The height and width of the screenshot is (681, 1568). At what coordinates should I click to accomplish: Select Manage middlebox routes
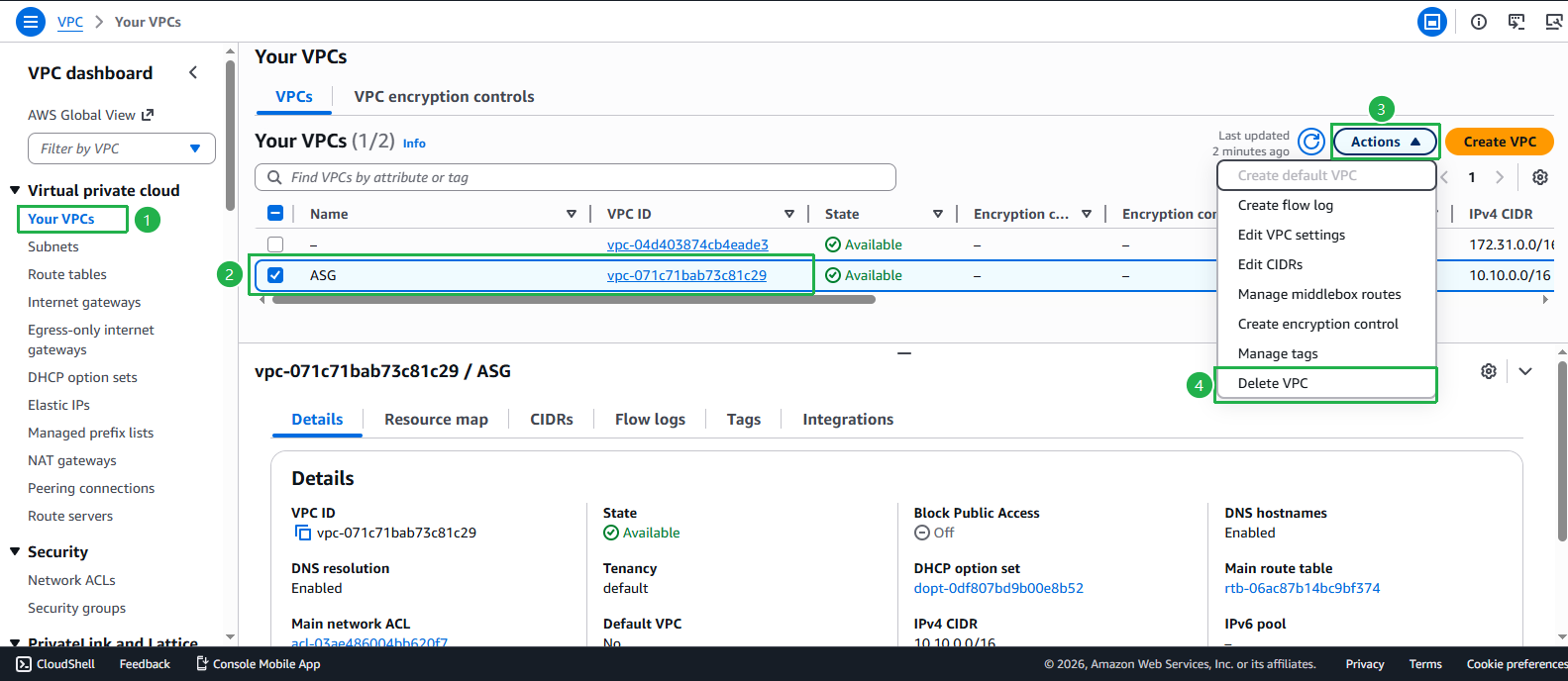pyautogui.click(x=1326, y=294)
